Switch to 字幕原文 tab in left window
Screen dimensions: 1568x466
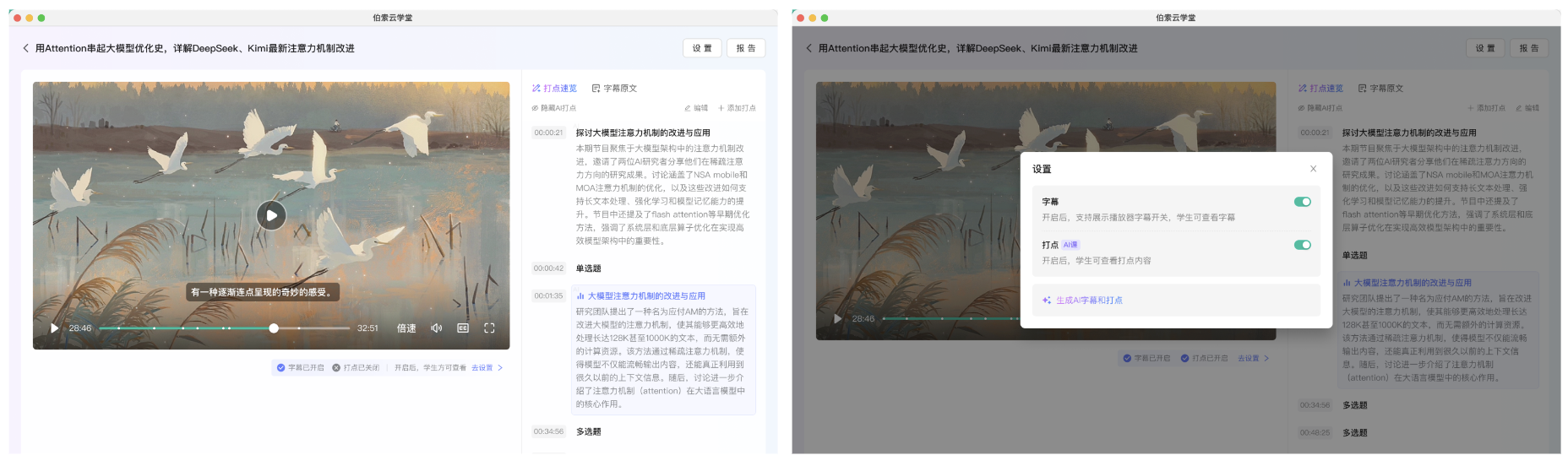[614, 89]
